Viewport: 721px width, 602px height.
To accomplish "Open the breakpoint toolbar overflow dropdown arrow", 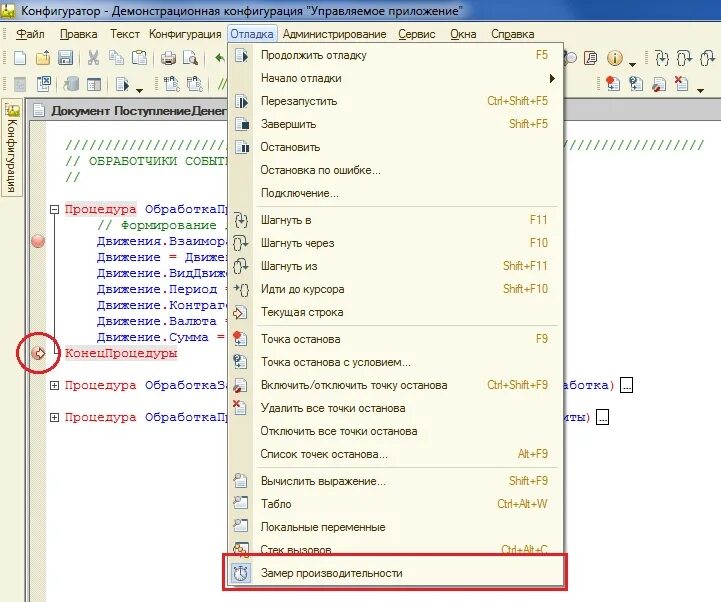I will (x=700, y=90).
